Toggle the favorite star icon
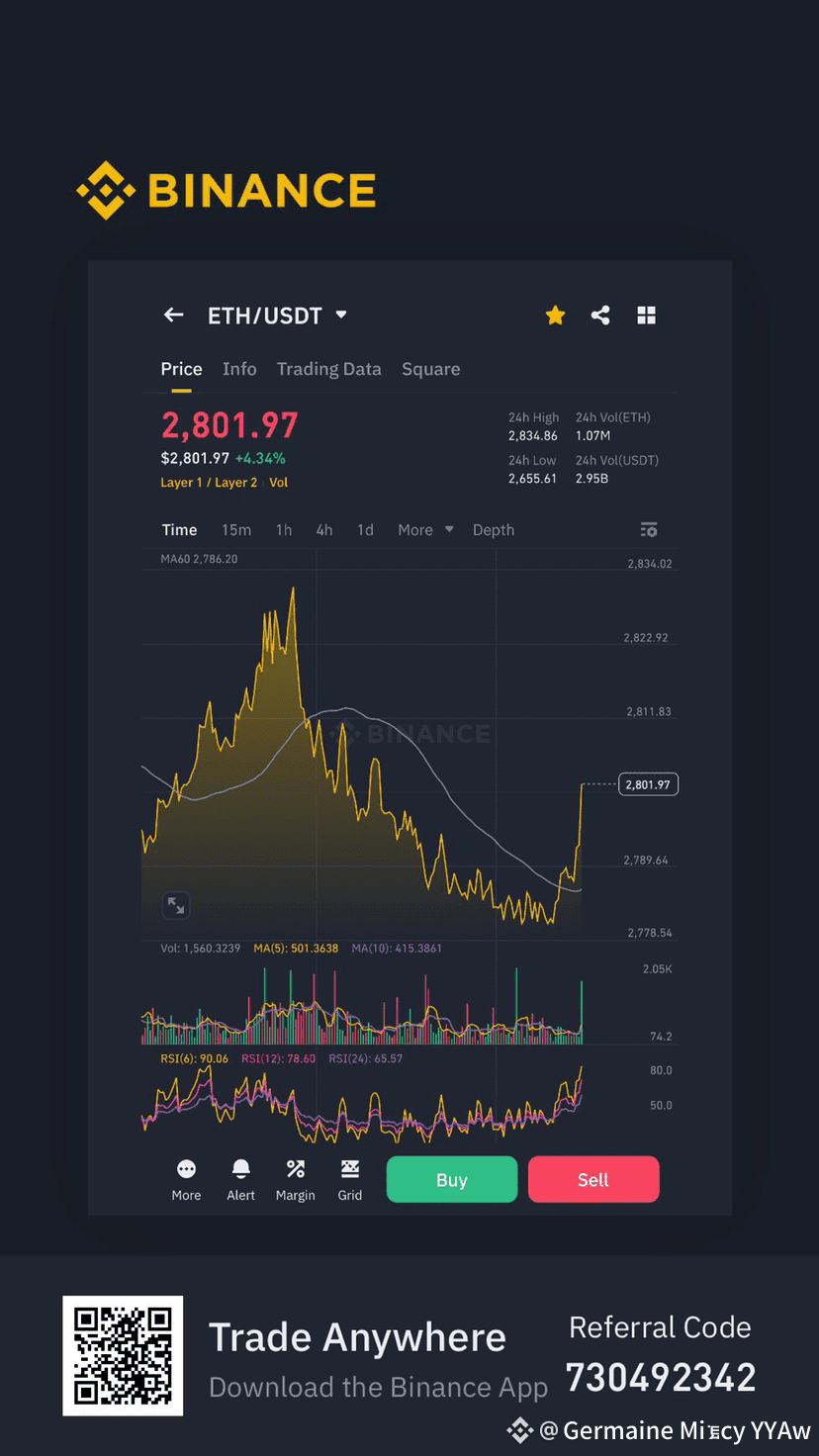 [x=555, y=315]
